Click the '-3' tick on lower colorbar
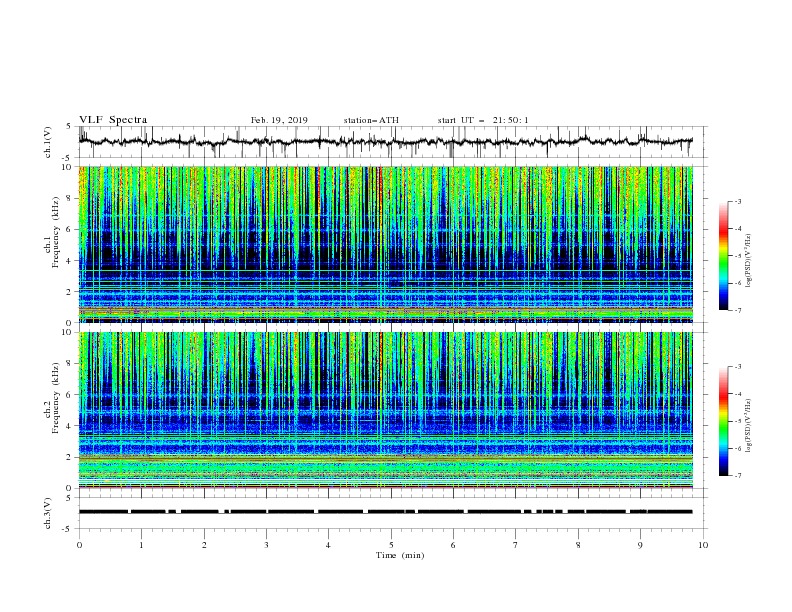Screen dimensions: 792x612 [737, 367]
